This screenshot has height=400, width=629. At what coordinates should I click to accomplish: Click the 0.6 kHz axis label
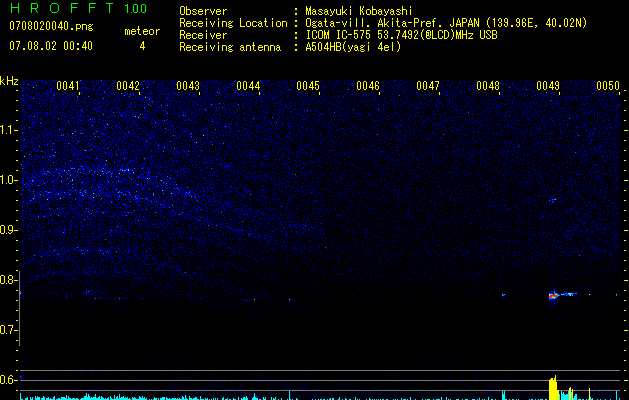[x=8, y=380]
